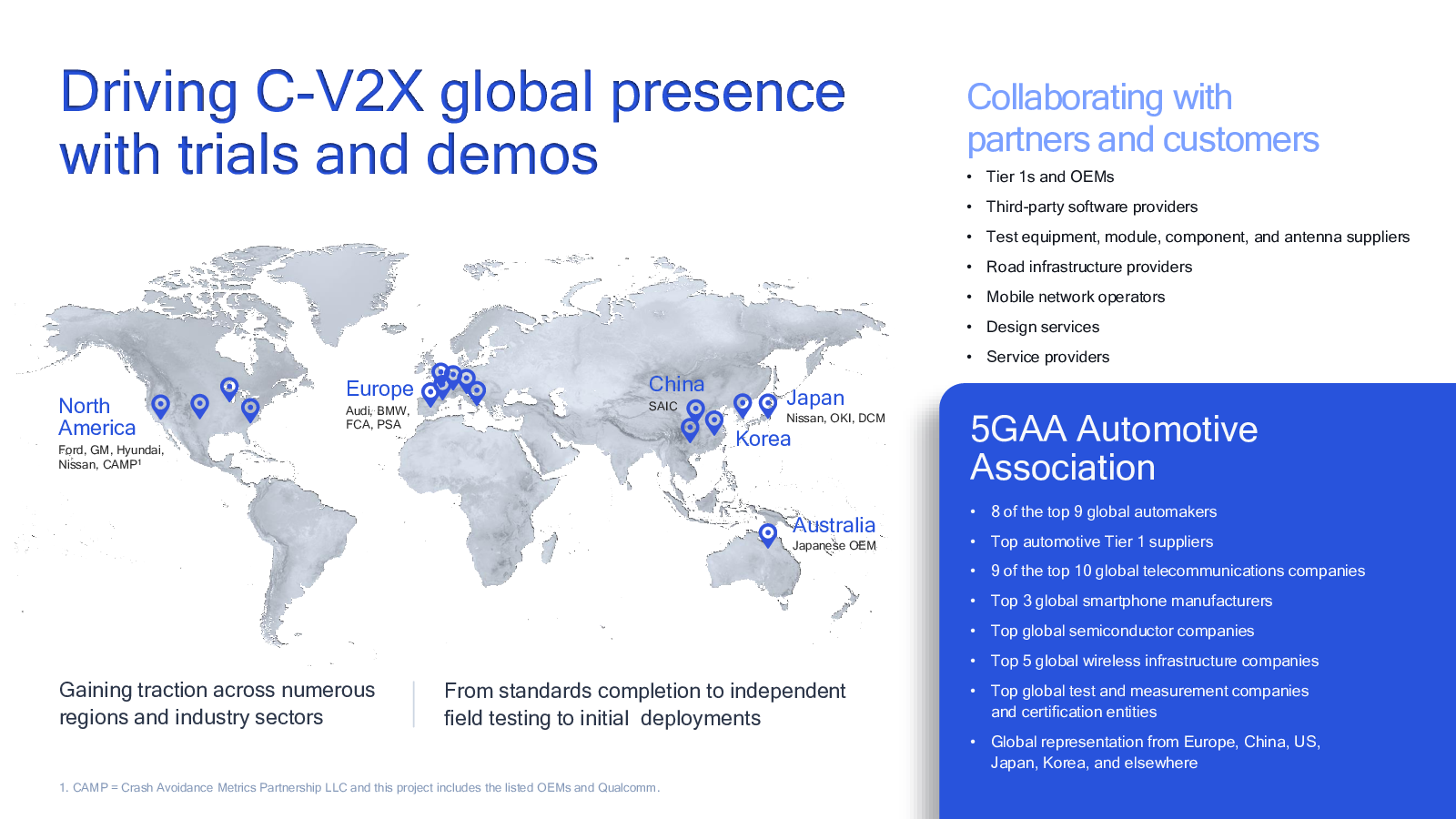Select the 'Third-party software providers' bullet

click(x=1092, y=207)
